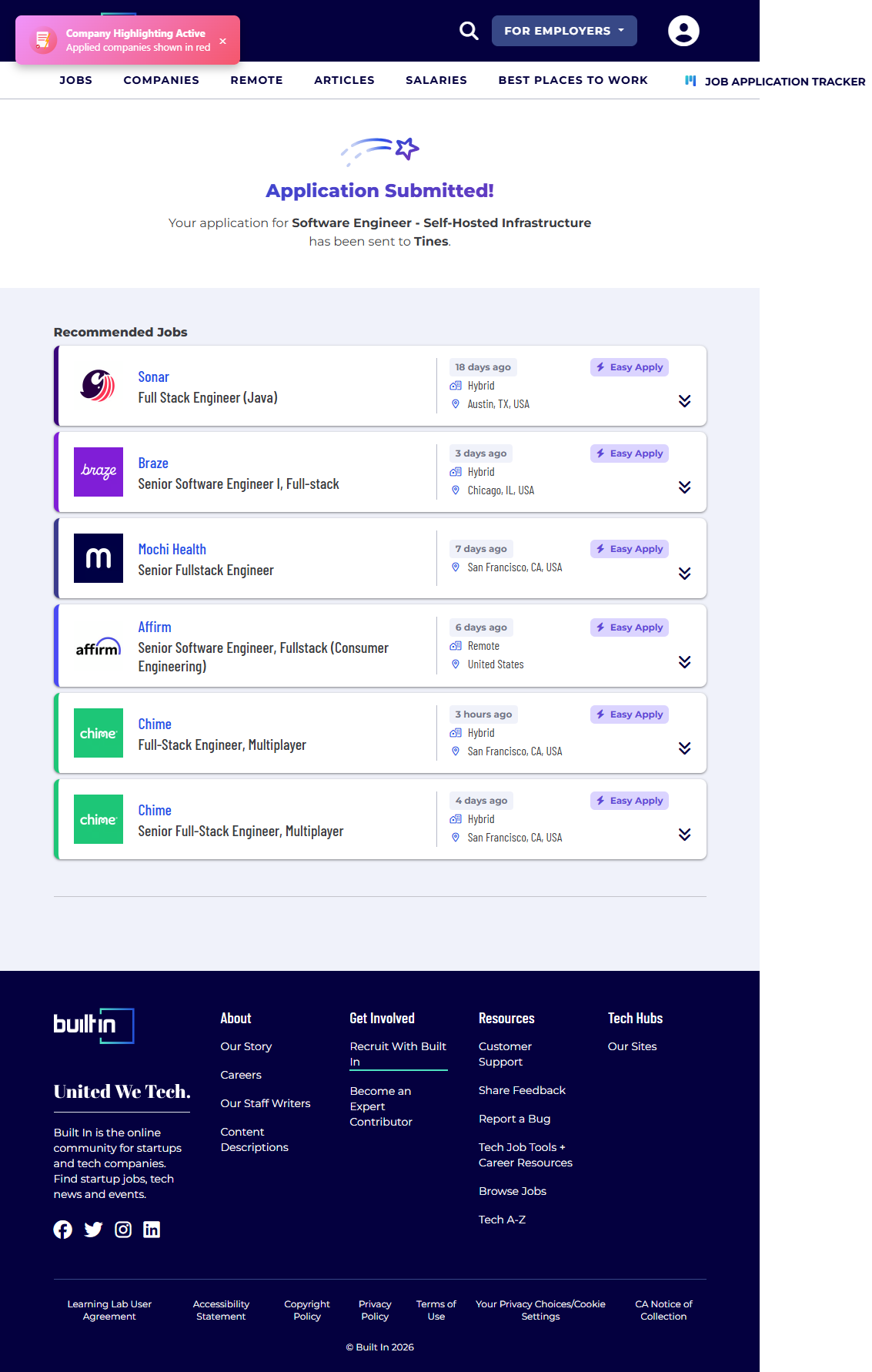Image resolution: width=872 pixels, height=1372 pixels.
Task: Expand the Affirm job listing details
Action: tap(684, 662)
